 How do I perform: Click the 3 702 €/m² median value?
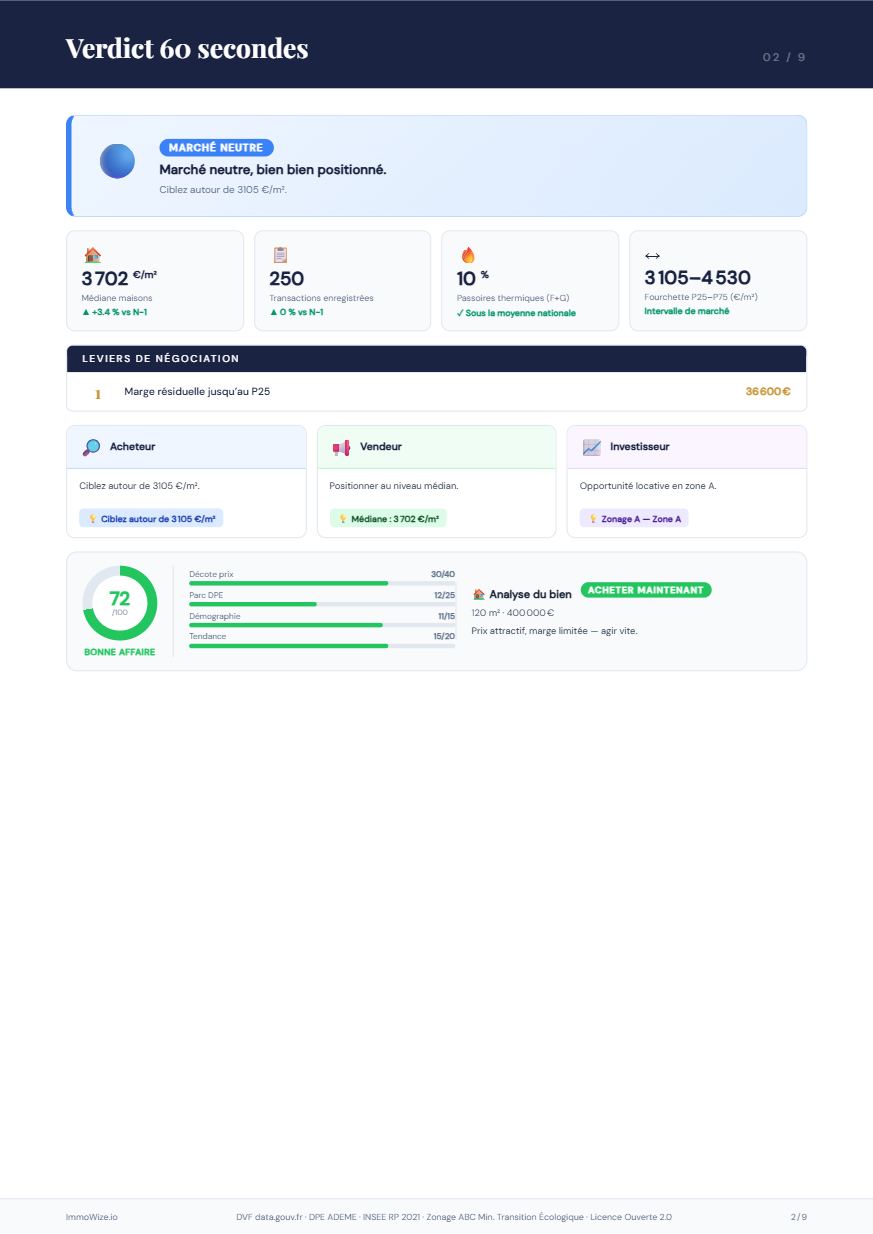(x=119, y=278)
